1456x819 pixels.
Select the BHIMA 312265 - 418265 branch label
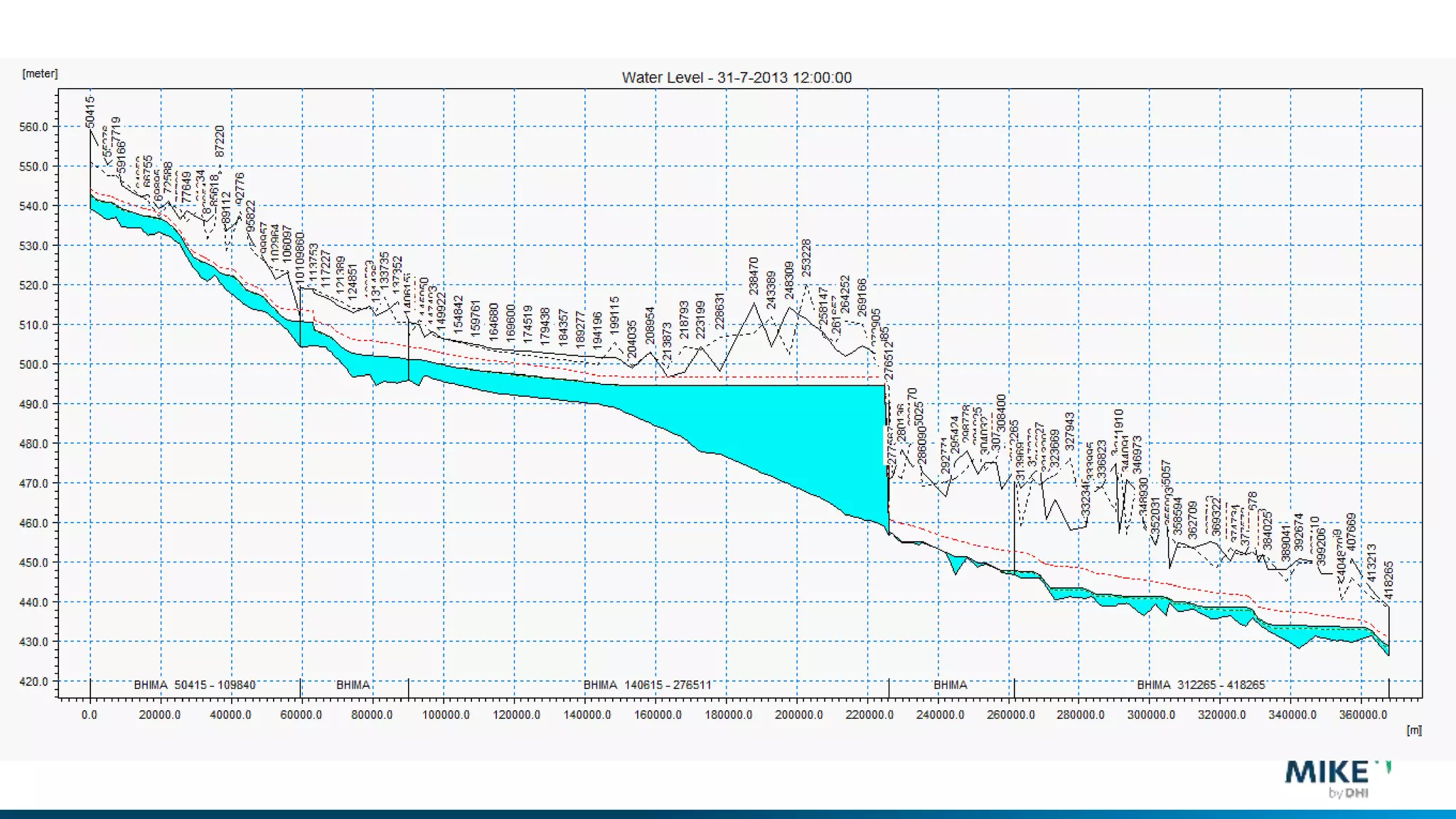(x=1201, y=685)
